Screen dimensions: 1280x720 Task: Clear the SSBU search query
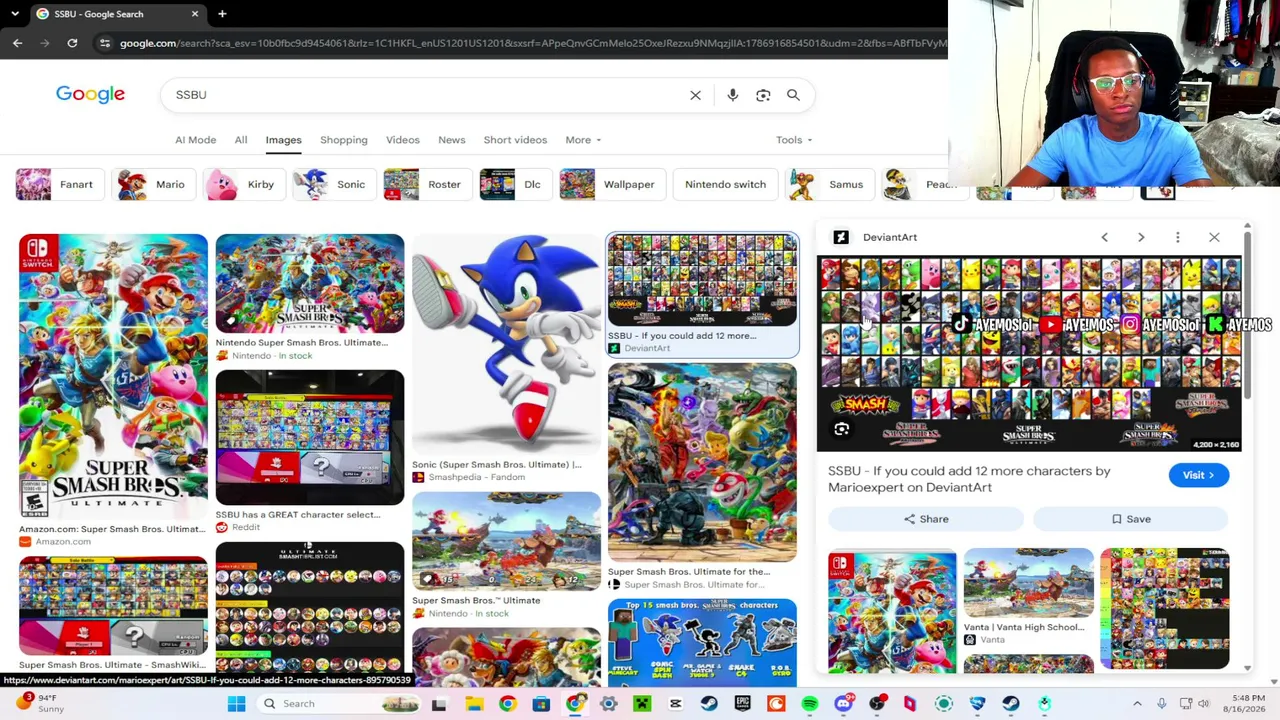pos(695,95)
